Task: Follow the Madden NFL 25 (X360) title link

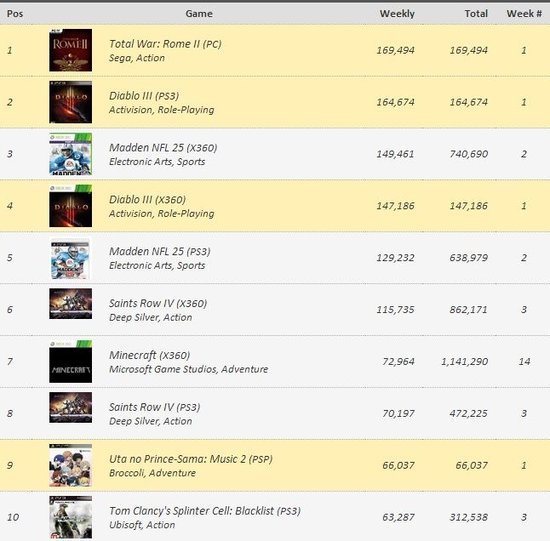Action: coord(163,148)
